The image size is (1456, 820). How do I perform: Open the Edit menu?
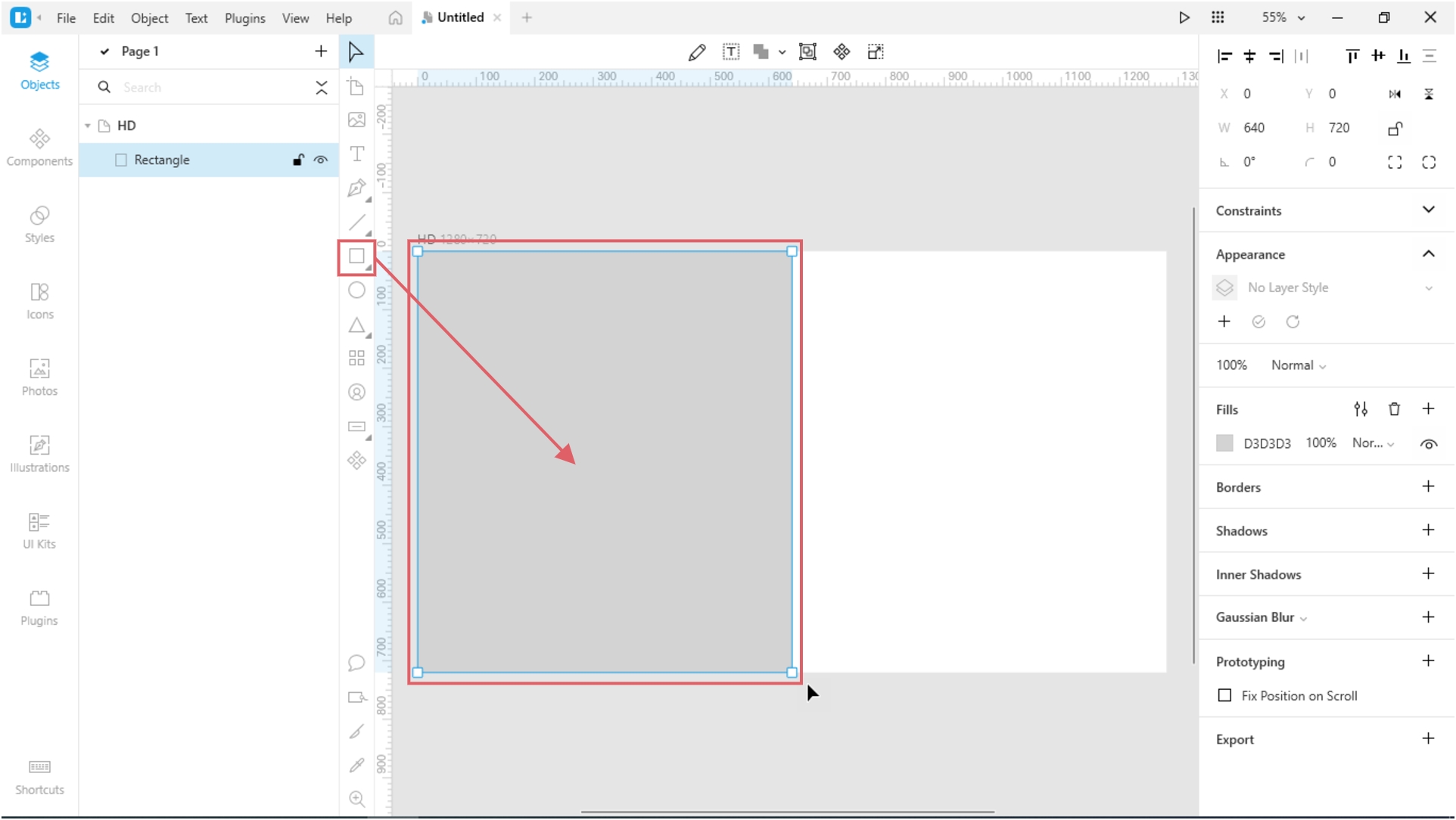tap(103, 18)
